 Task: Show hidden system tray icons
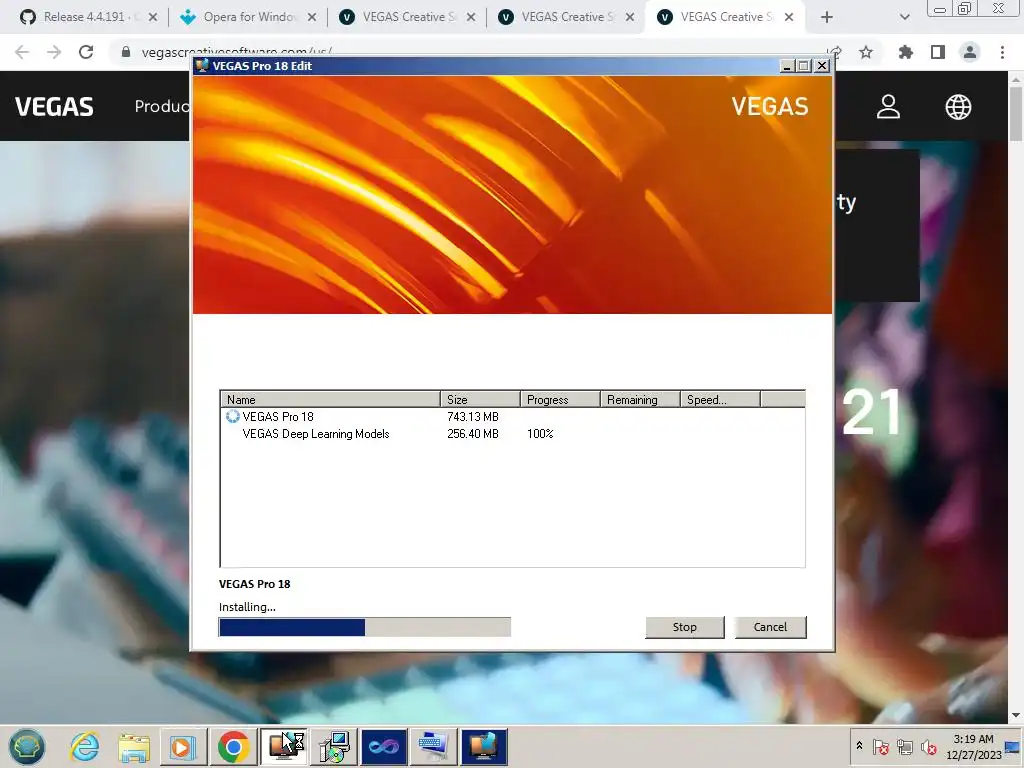859,746
